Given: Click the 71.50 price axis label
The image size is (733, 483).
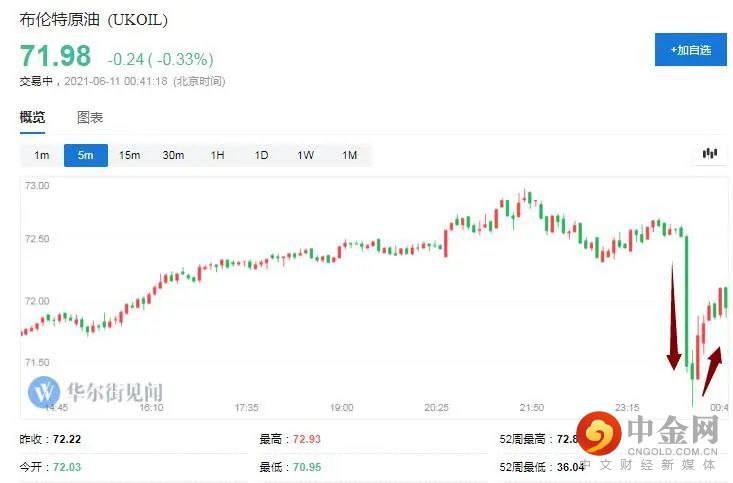Looking at the screenshot, I should pyautogui.click(x=37, y=362).
